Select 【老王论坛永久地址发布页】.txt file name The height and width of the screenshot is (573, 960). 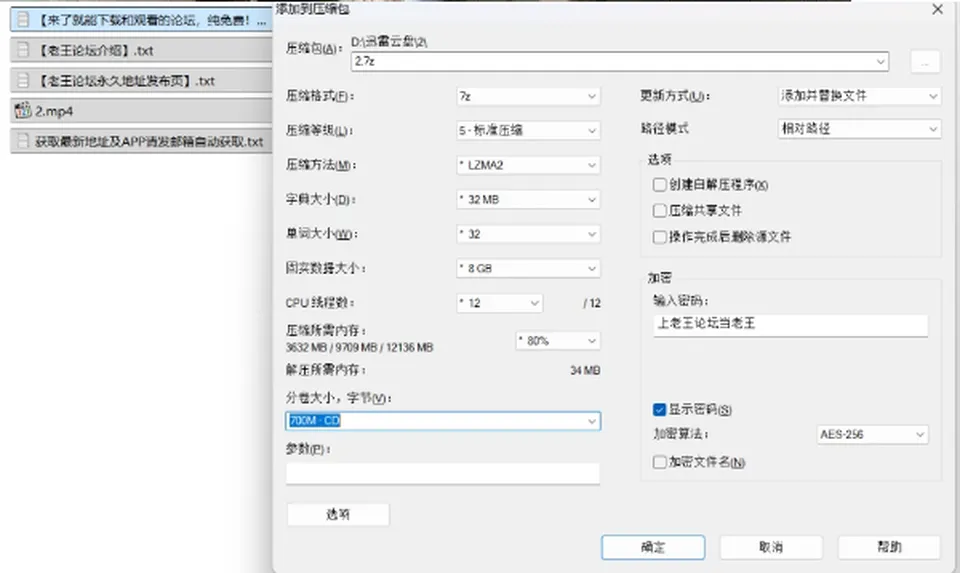[x=126, y=81]
